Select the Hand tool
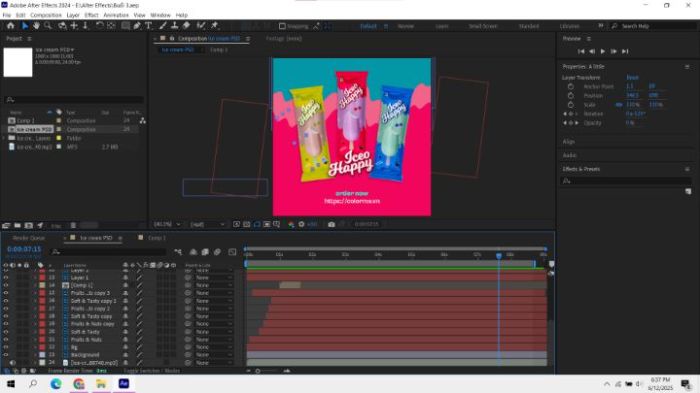700x393 pixels. (36, 26)
